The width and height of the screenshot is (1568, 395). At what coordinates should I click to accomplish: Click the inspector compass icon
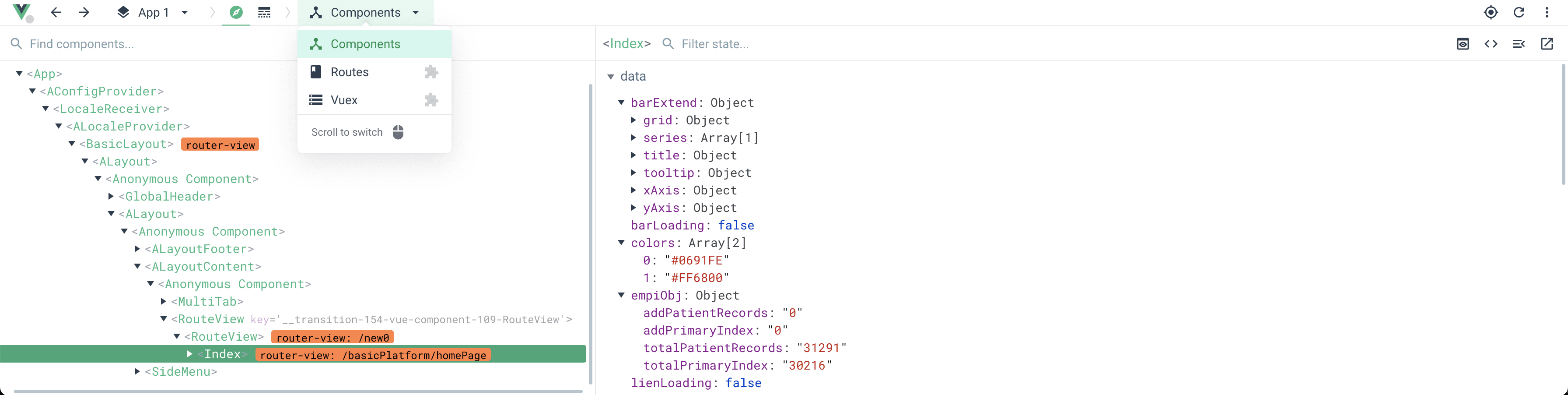point(236,12)
